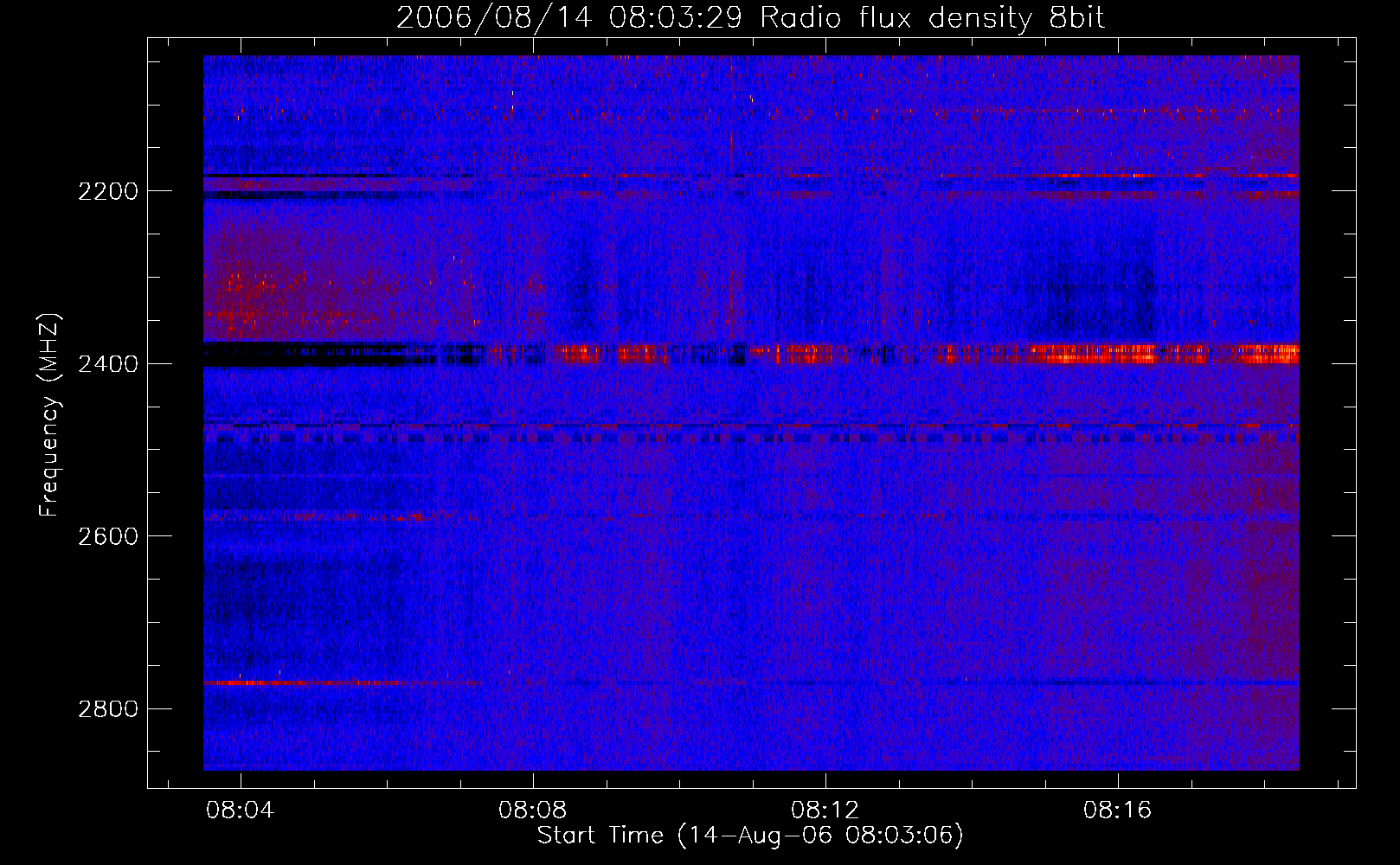Click the 2400 frequency tick label
Image resolution: width=1400 pixels, height=865 pixels.
(x=108, y=364)
